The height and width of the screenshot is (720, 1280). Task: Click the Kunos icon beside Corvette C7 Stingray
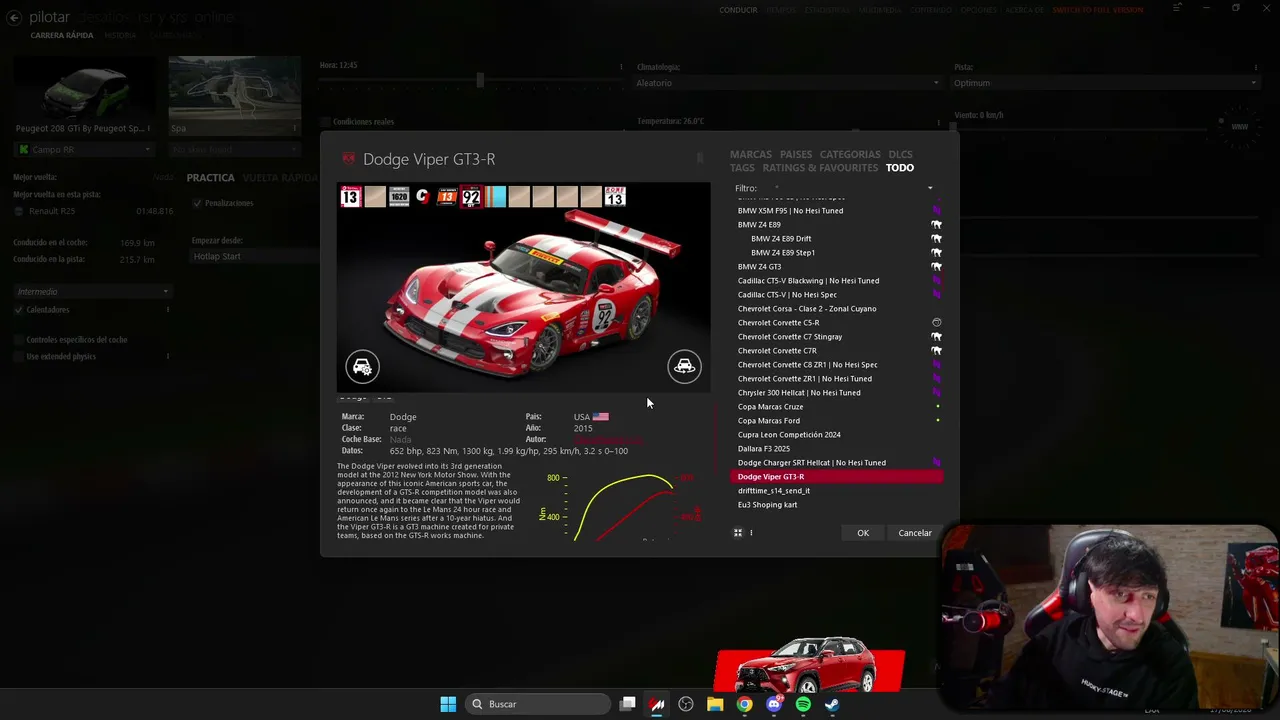coord(937,337)
